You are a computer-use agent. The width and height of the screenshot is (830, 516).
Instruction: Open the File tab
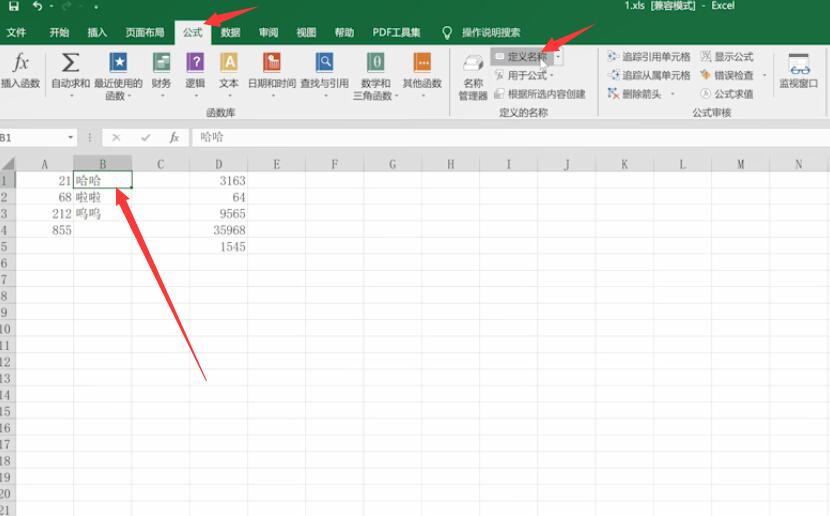pyautogui.click(x=16, y=32)
